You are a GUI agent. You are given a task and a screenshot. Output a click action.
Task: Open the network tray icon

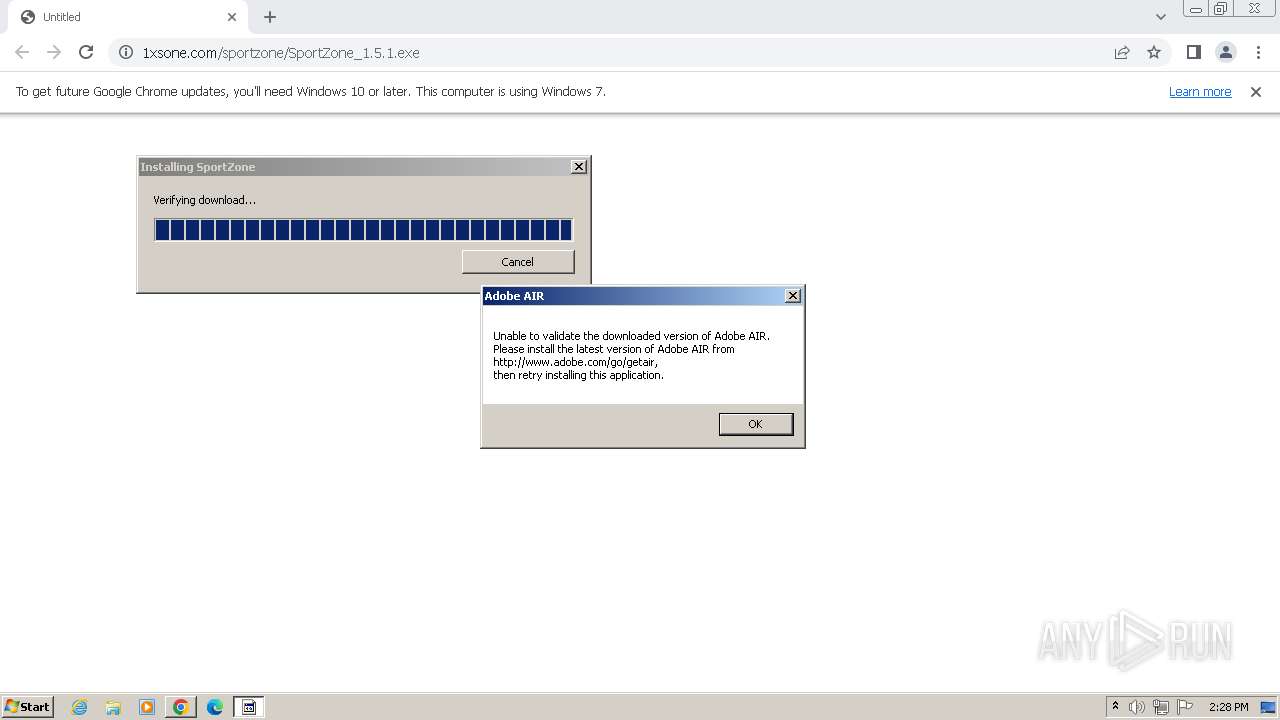tap(1161, 707)
